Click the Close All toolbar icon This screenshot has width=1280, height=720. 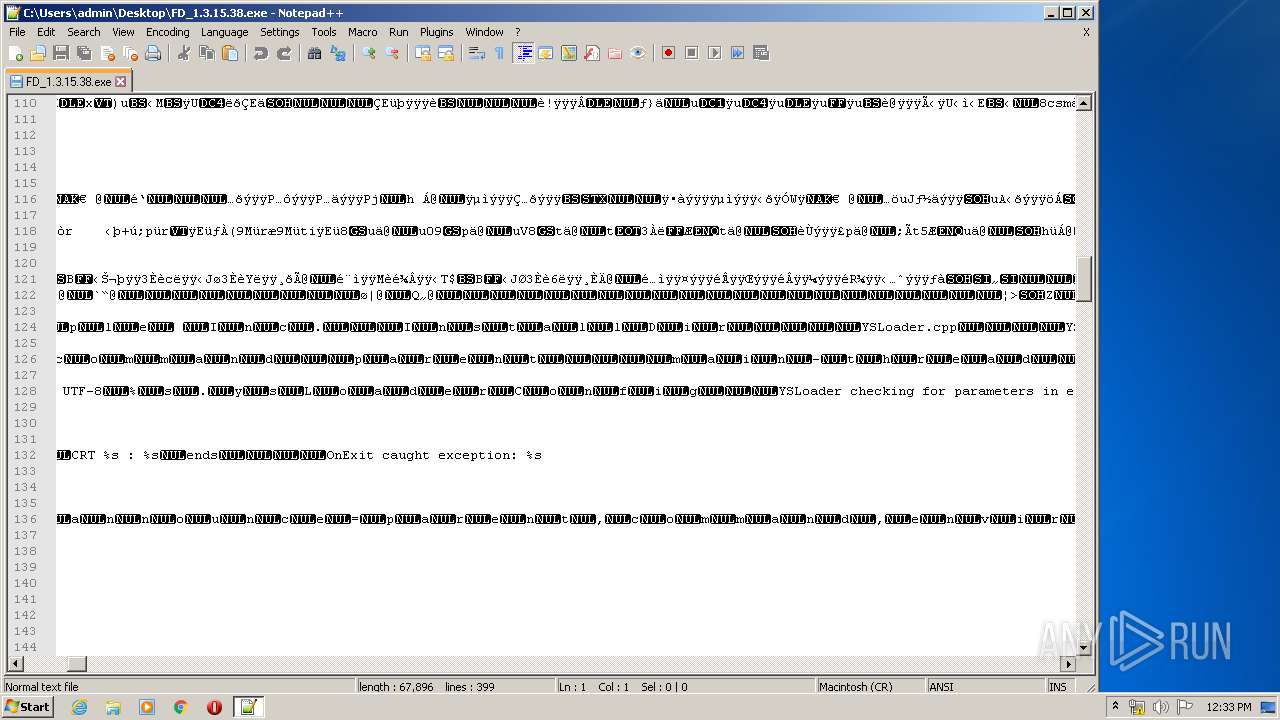(130, 53)
